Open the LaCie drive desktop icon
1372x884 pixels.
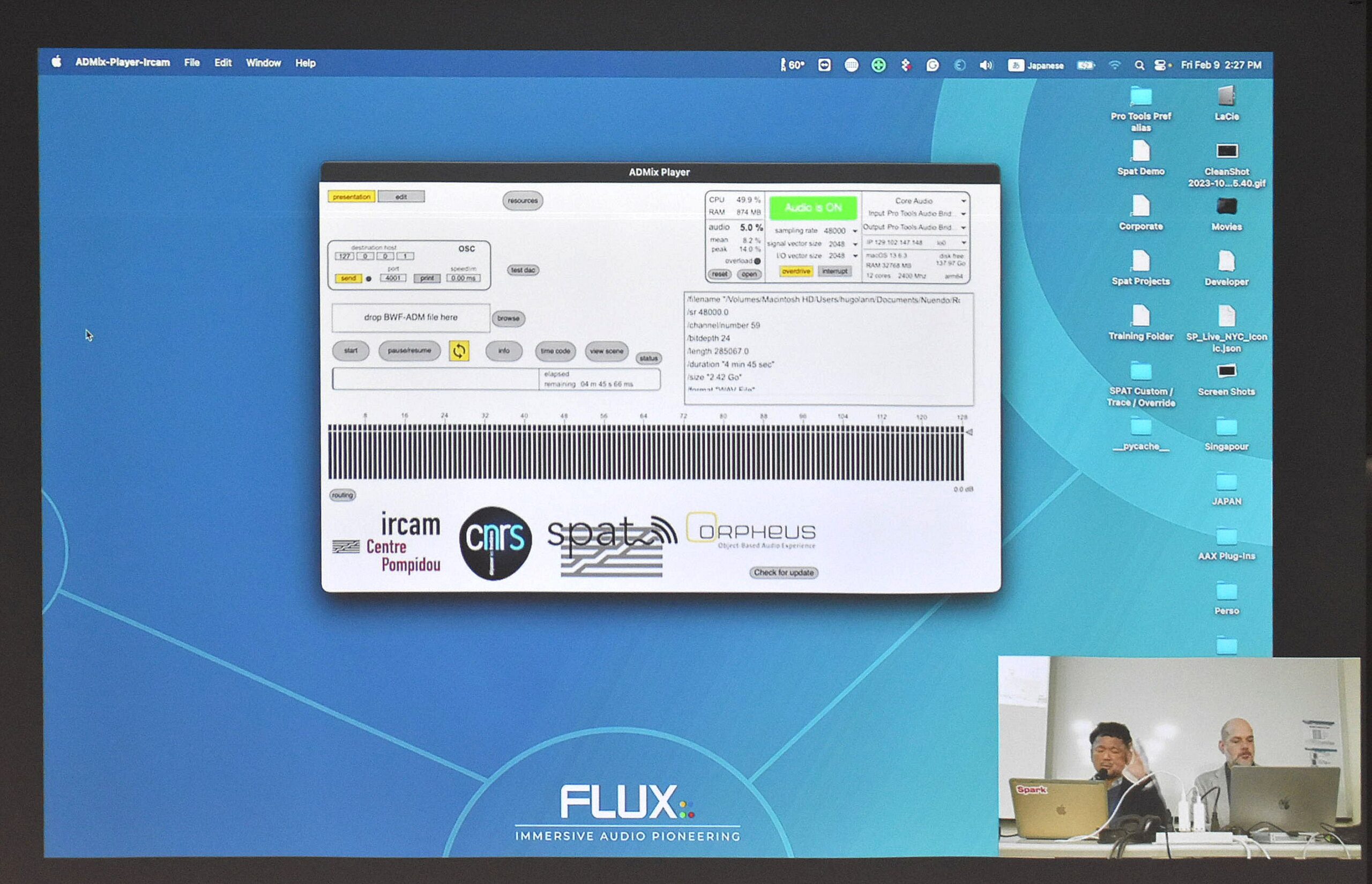1226,103
